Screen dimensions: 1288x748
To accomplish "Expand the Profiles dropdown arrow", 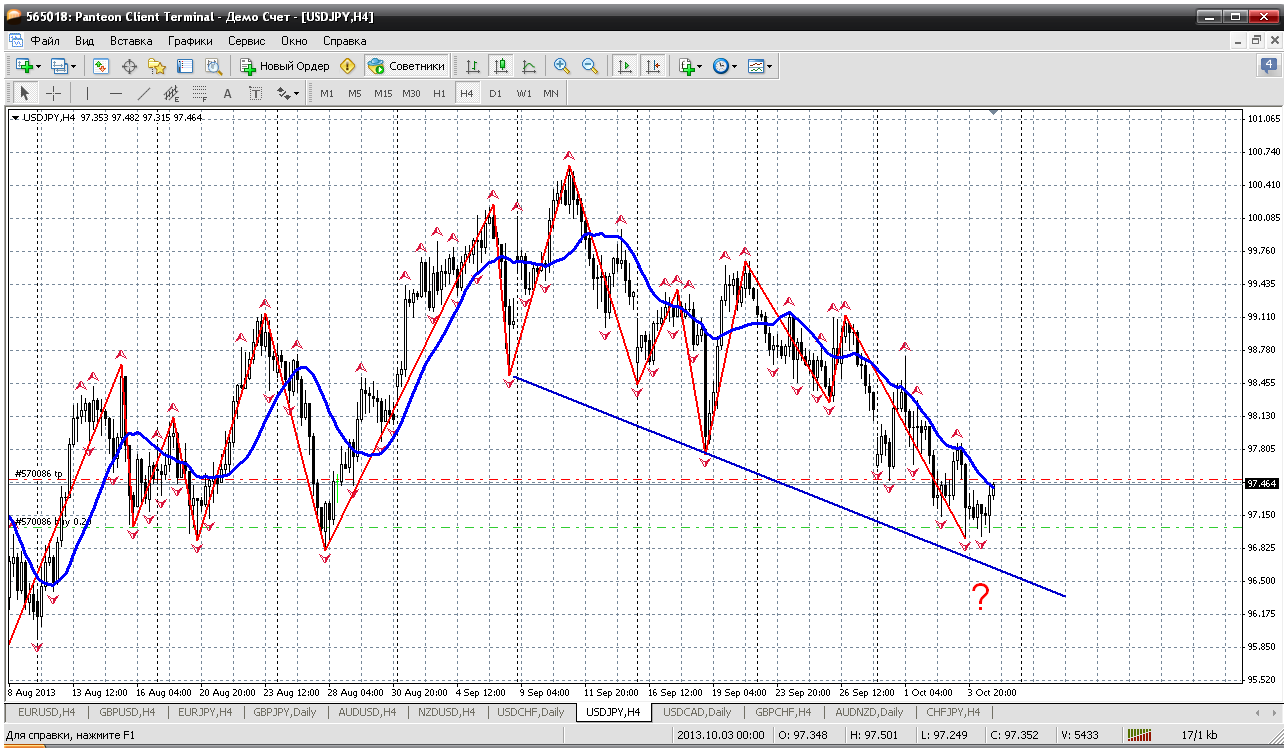I will [74, 66].
